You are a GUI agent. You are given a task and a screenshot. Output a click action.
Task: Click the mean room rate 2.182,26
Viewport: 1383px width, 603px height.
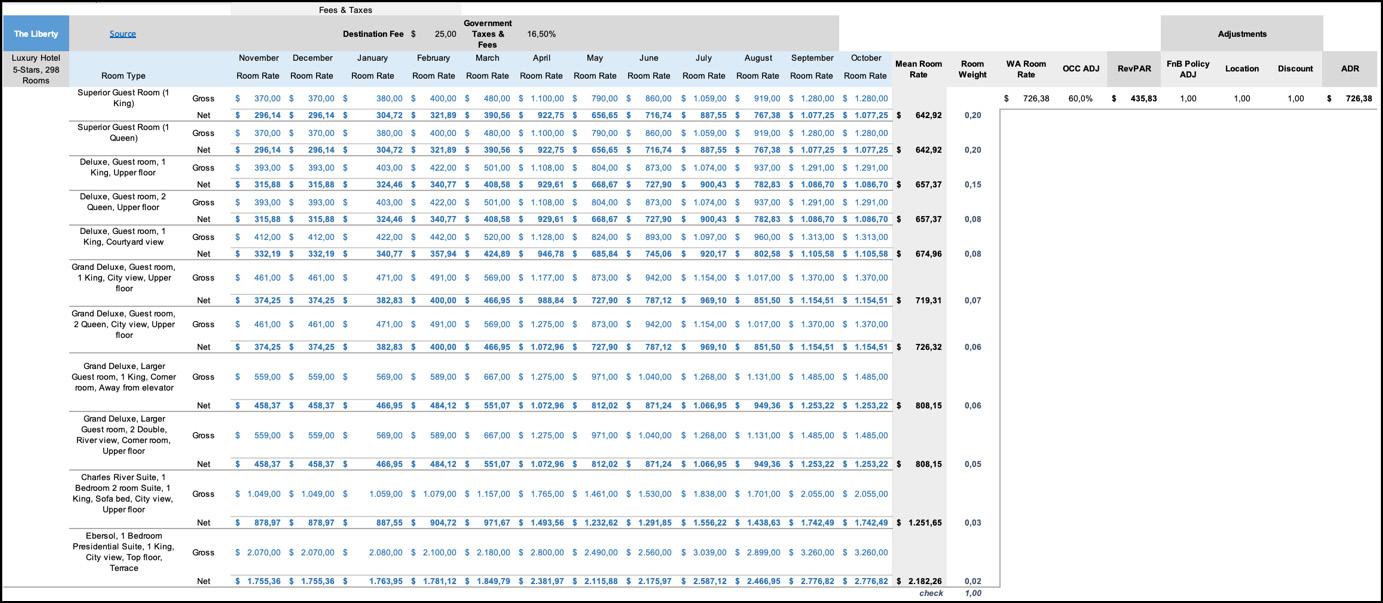pyautogui.click(x=920, y=581)
